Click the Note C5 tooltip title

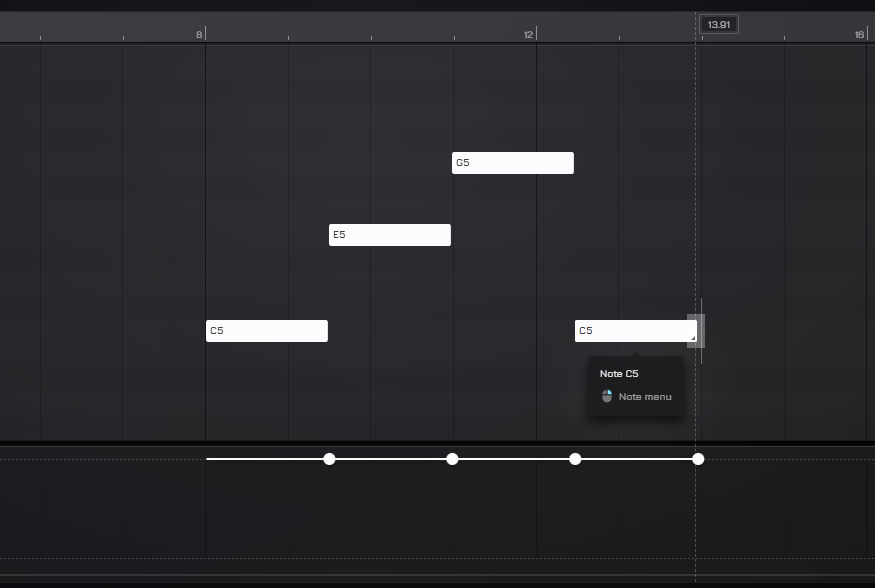tap(619, 374)
